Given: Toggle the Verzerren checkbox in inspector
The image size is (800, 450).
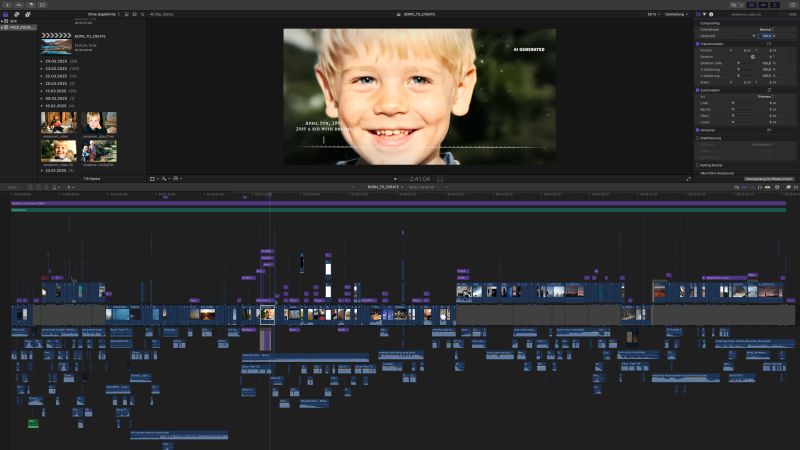Looking at the screenshot, I should click(x=697, y=130).
